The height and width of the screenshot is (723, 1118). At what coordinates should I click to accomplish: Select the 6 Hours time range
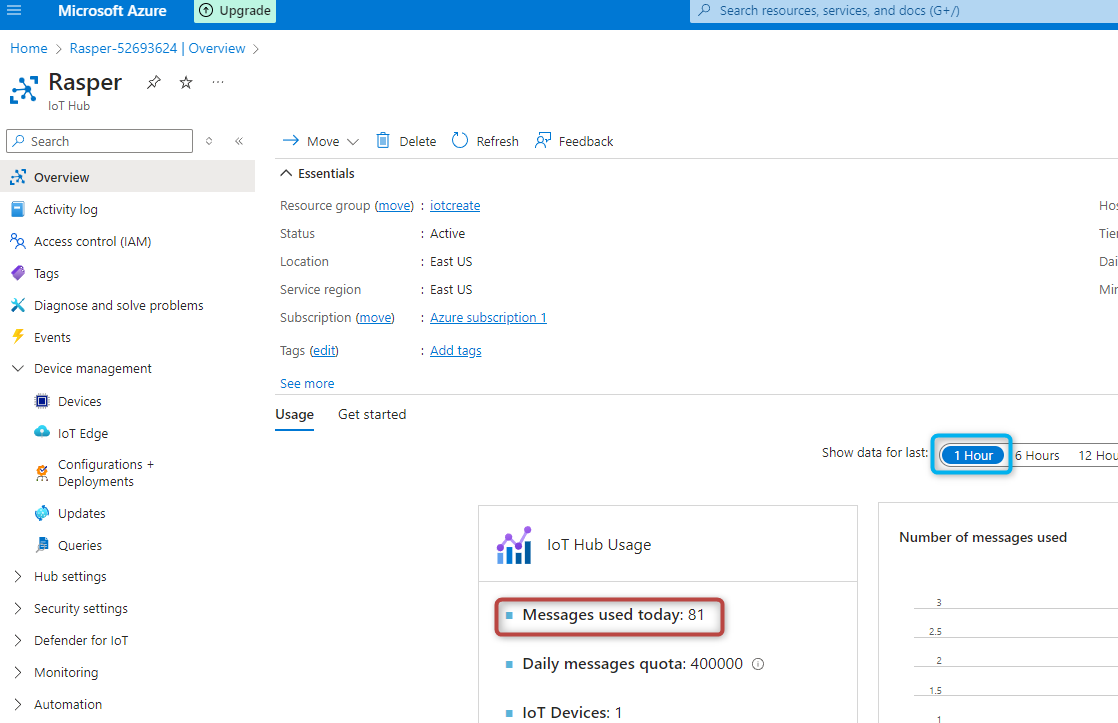1037,455
